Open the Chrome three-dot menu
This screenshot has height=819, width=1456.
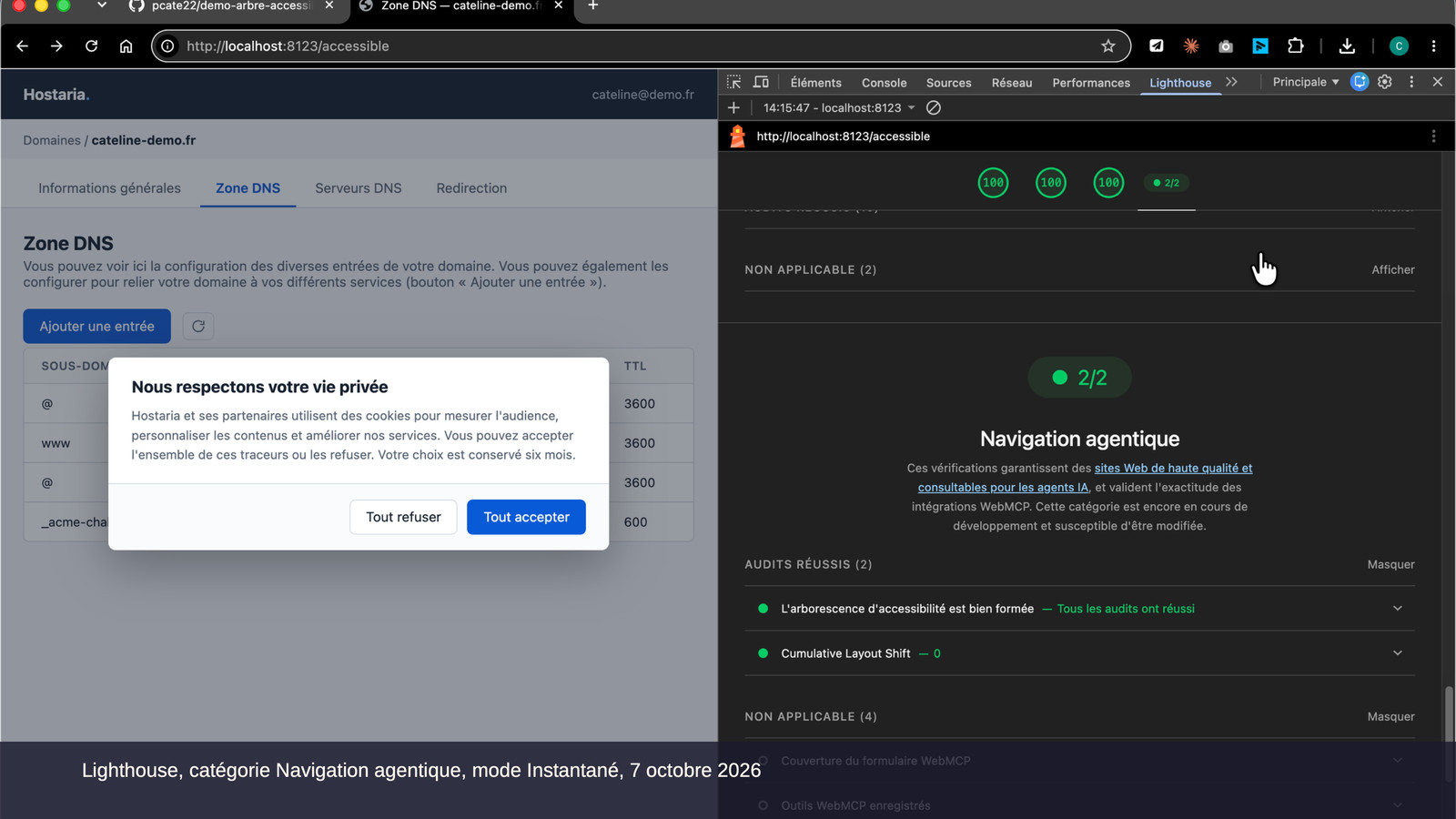pos(1433,45)
